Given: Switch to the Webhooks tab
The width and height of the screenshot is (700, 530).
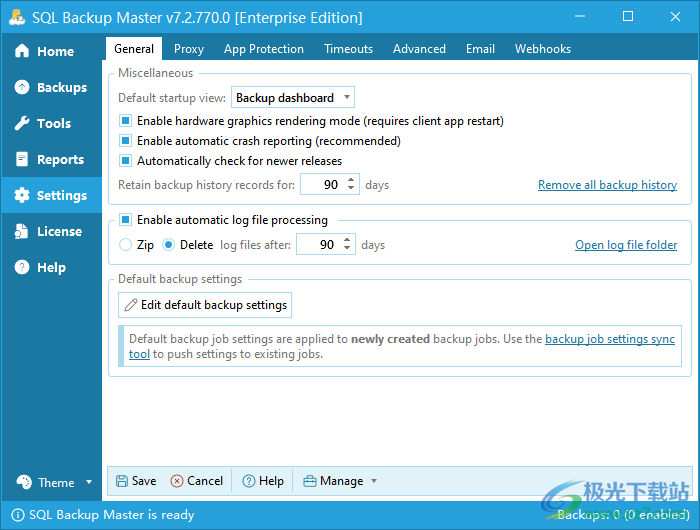Looking at the screenshot, I should click(542, 49).
